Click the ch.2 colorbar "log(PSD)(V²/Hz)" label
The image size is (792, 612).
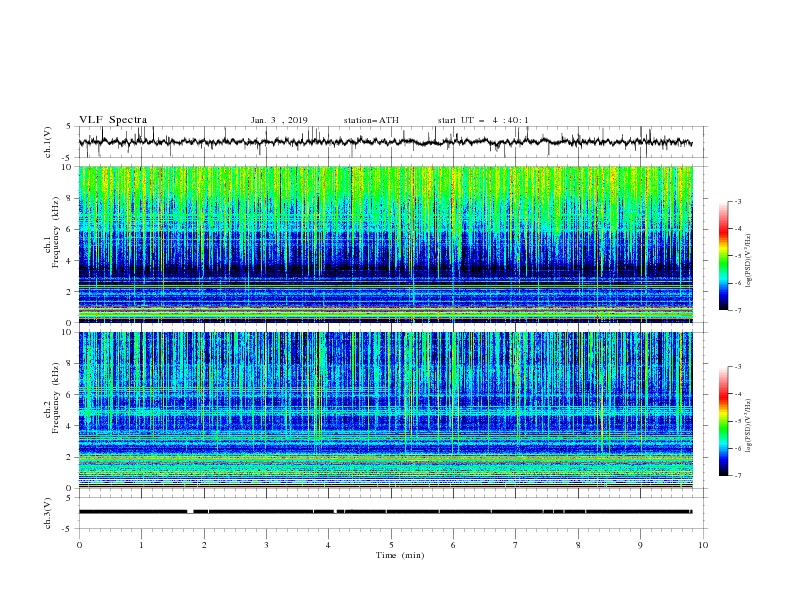point(749,426)
